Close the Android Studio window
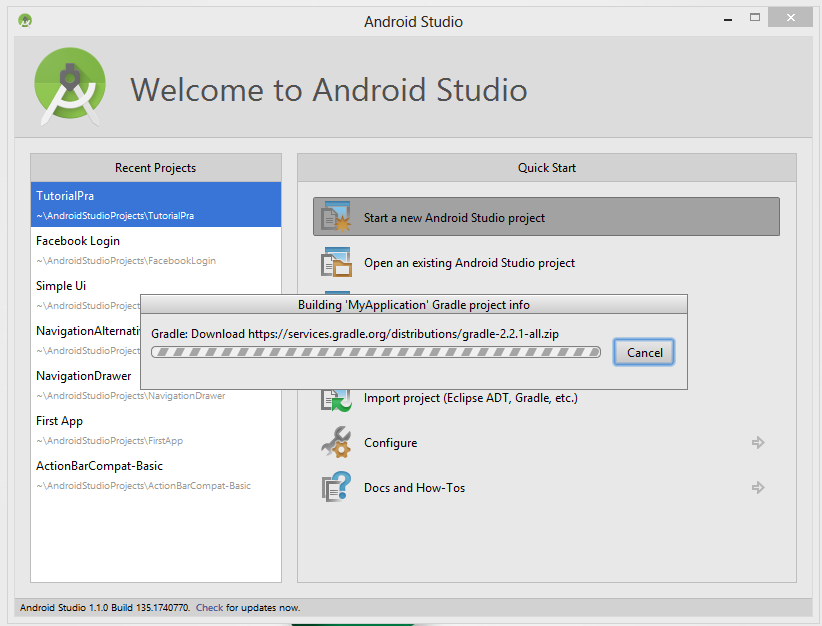The image size is (822, 626). coord(791,17)
